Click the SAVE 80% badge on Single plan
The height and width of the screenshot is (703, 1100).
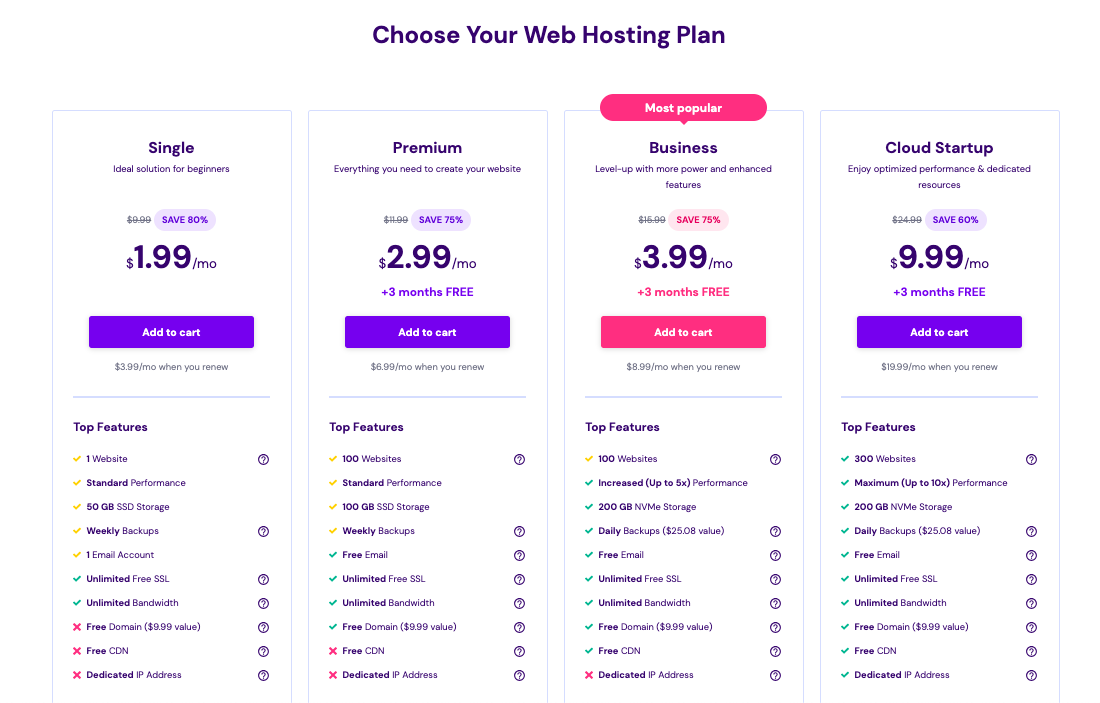point(184,220)
